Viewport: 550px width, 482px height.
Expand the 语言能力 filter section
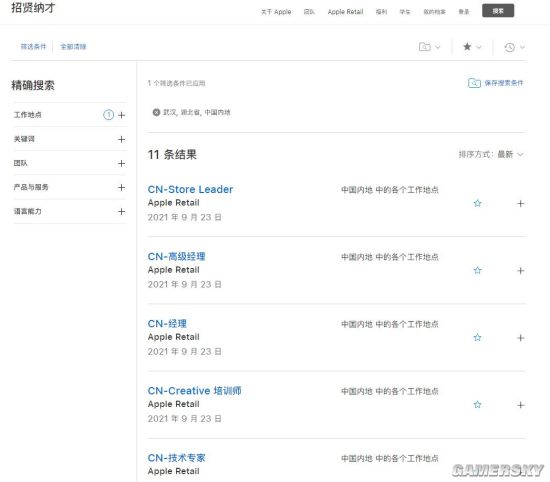point(121,211)
